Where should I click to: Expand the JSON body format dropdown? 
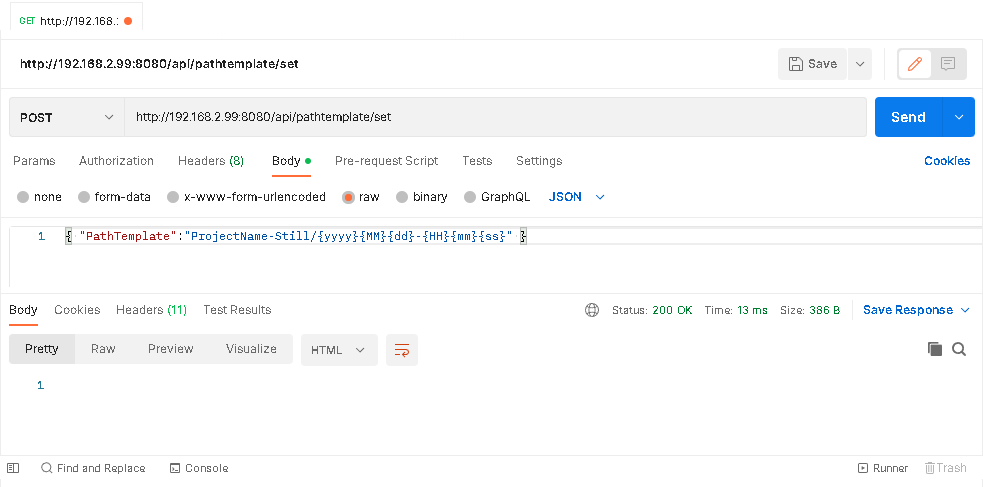577,197
